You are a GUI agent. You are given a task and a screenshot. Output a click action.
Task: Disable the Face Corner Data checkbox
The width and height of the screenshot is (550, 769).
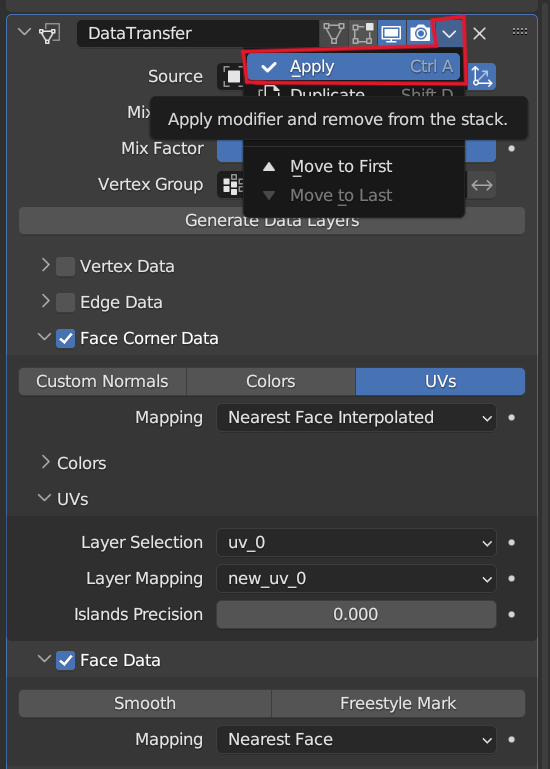pos(65,338)
